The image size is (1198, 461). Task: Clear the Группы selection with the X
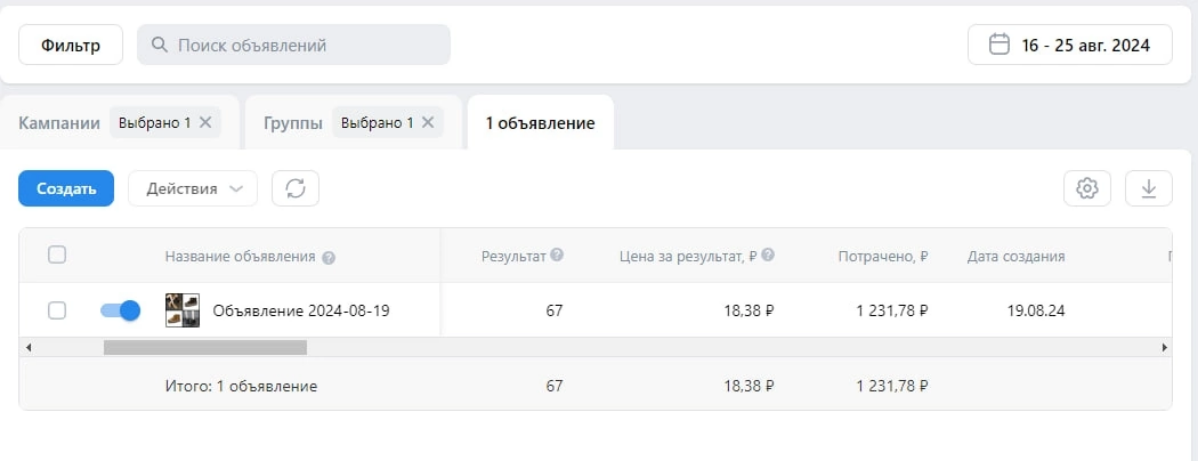[x=427, y=122]
